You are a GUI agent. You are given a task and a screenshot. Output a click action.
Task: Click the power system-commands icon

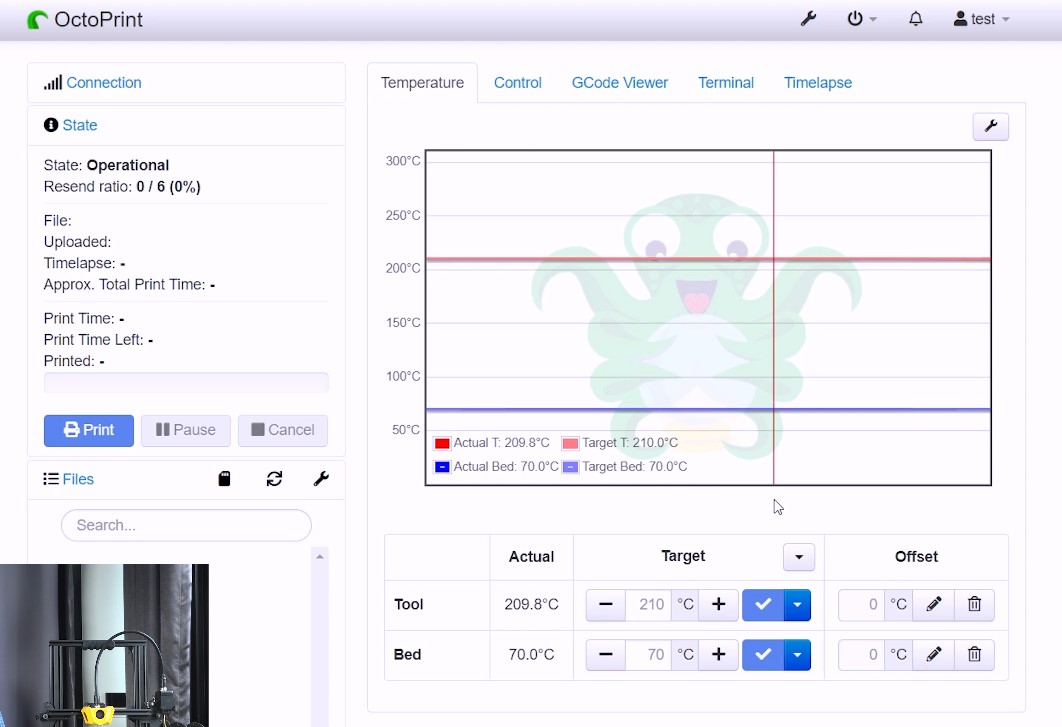point(855,18)
